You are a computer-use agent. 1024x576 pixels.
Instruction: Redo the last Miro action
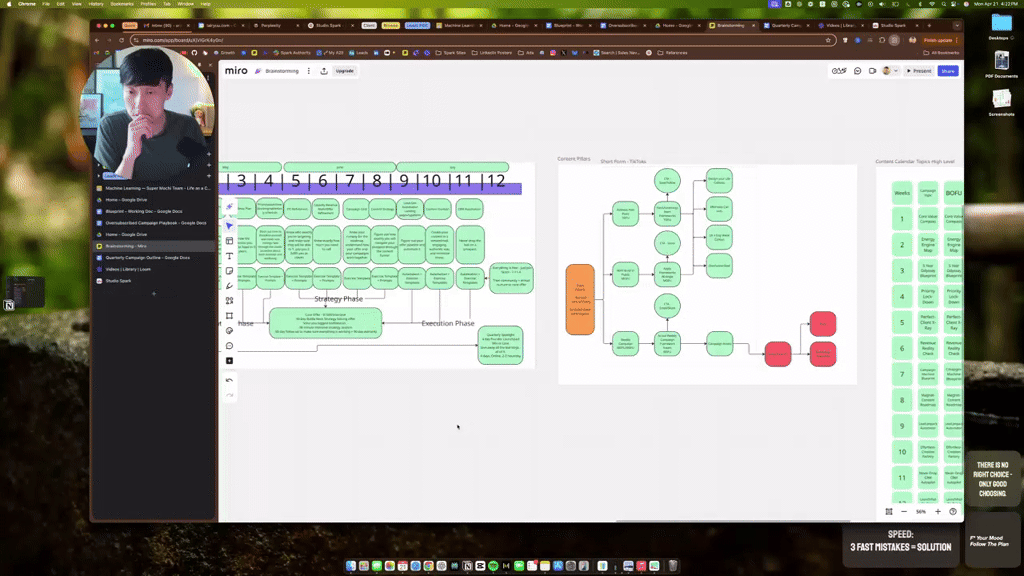(x=229, y=394)
